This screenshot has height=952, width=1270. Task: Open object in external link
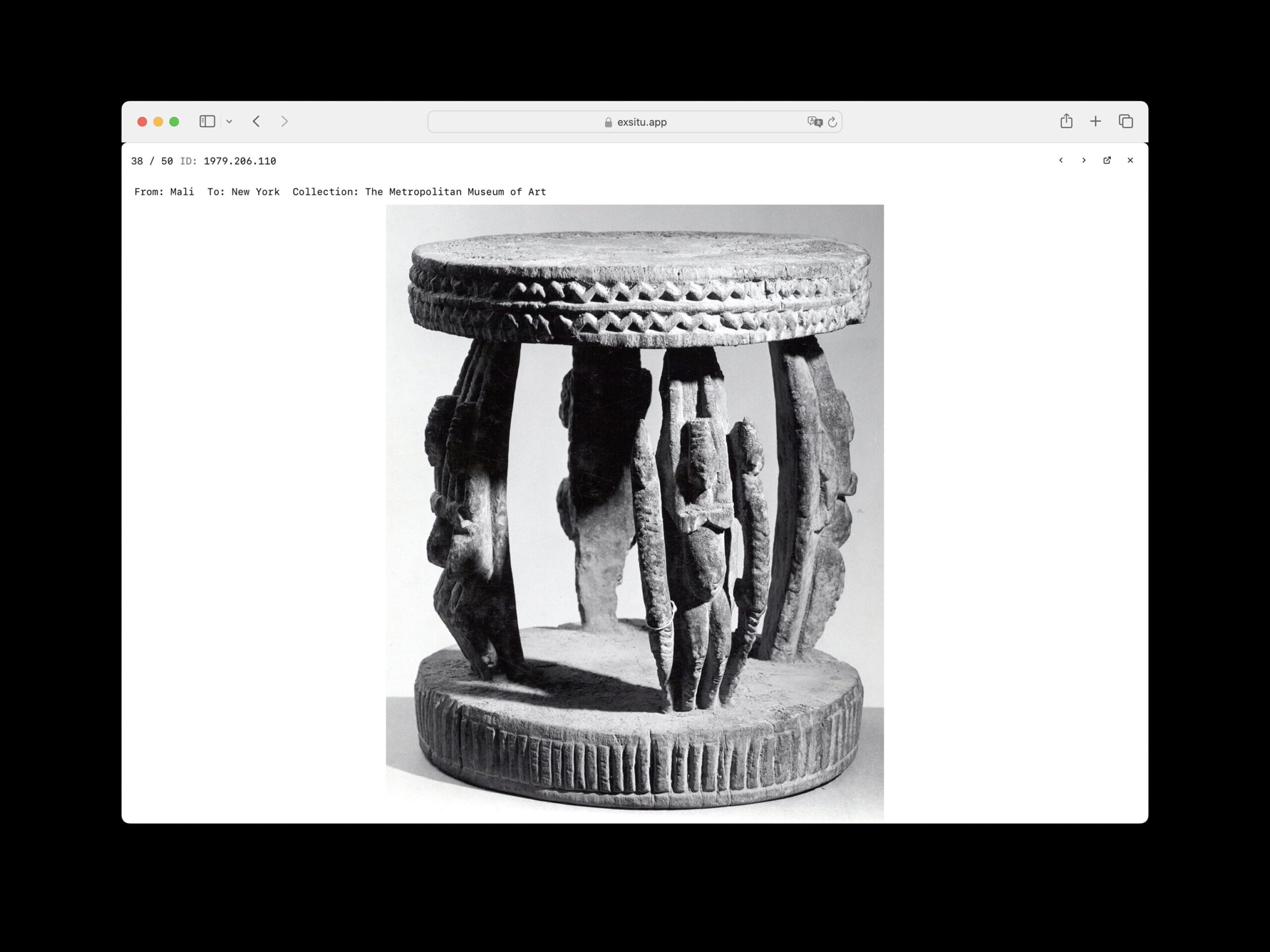pos(1106,160)
